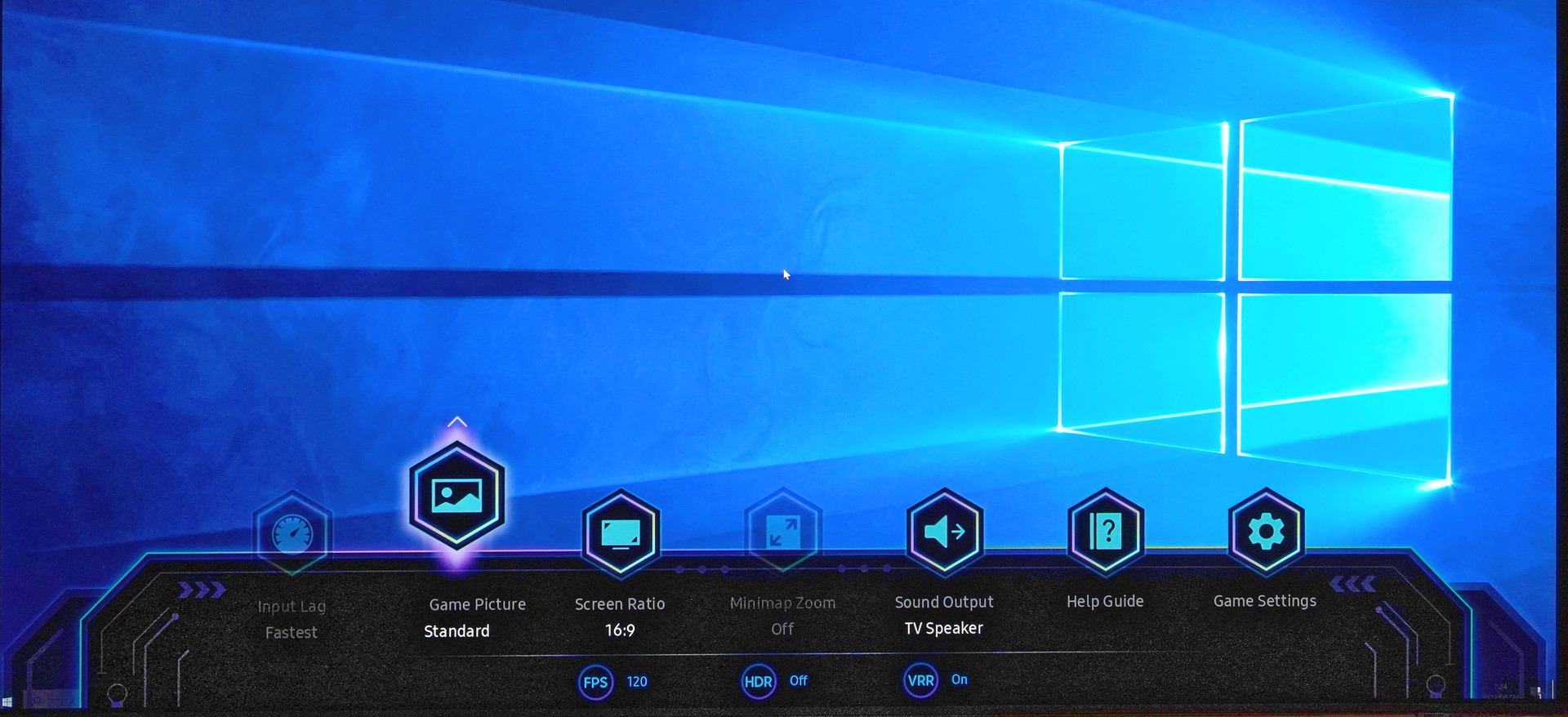Click the Minimap Zoom label
The height and width of the screenshot is (717, 1568).
click(x=782, y=603)
